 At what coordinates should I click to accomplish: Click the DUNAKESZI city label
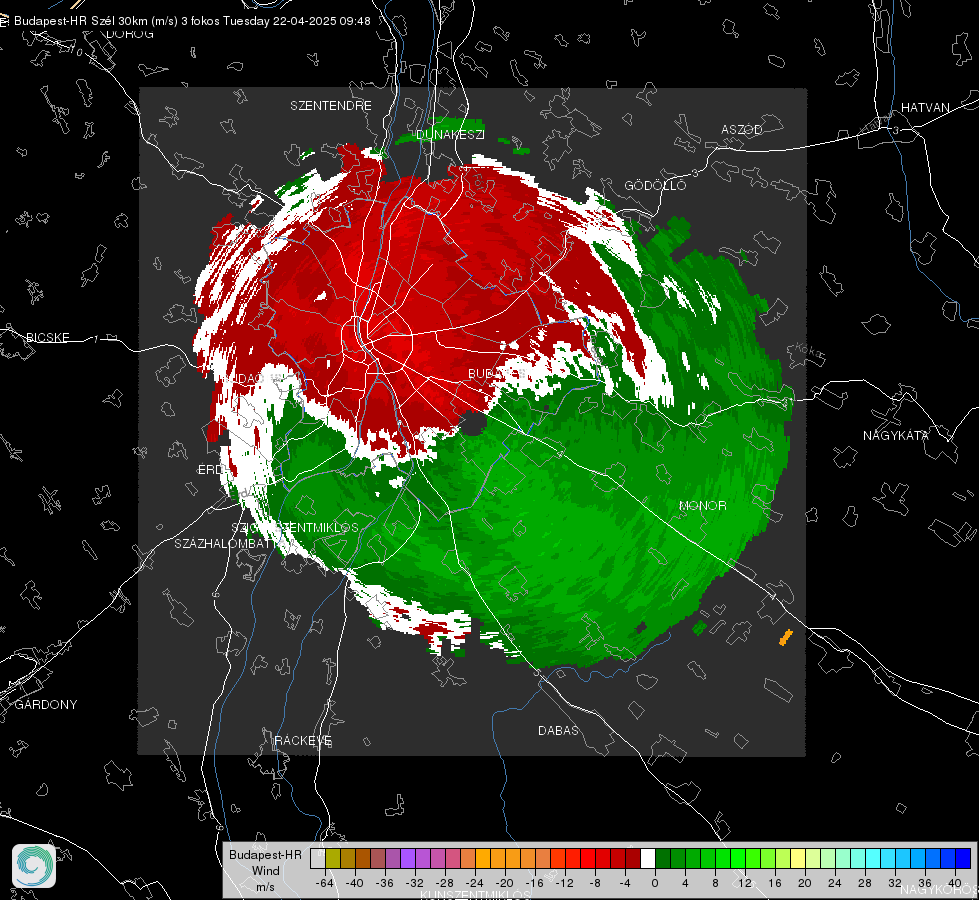(x=450, y=134)
